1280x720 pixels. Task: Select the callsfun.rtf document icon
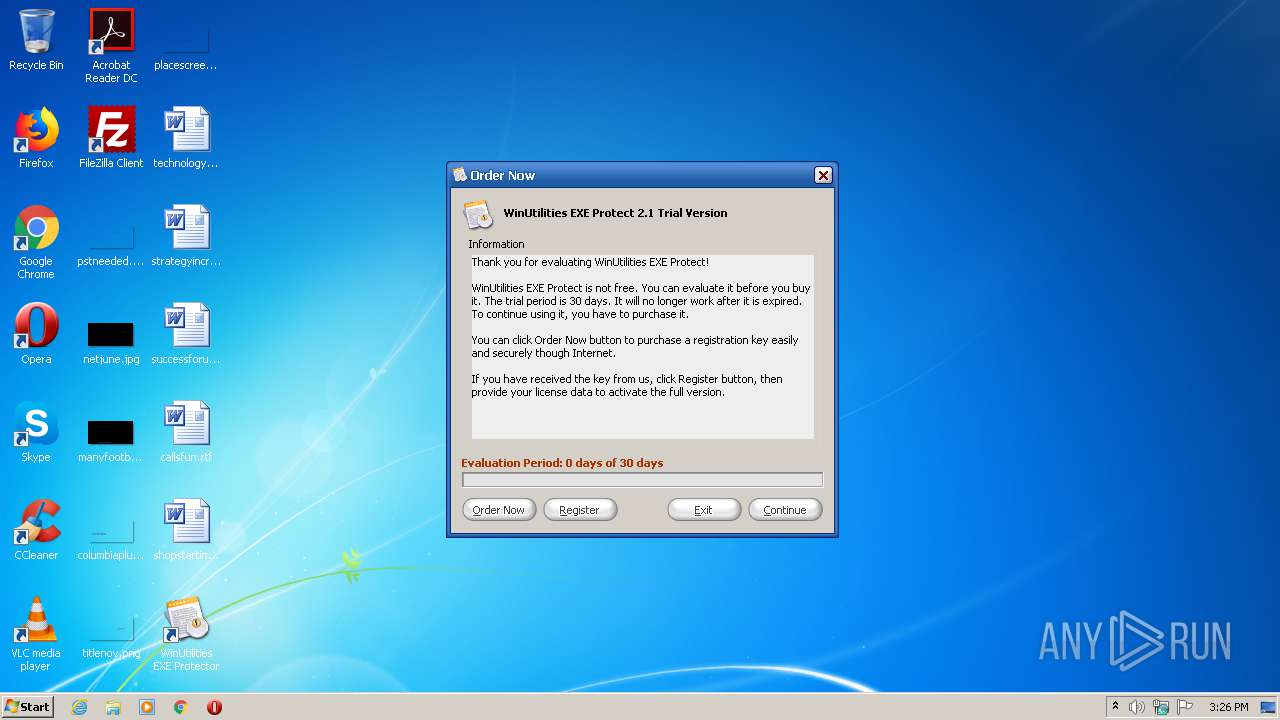[186, 432]
